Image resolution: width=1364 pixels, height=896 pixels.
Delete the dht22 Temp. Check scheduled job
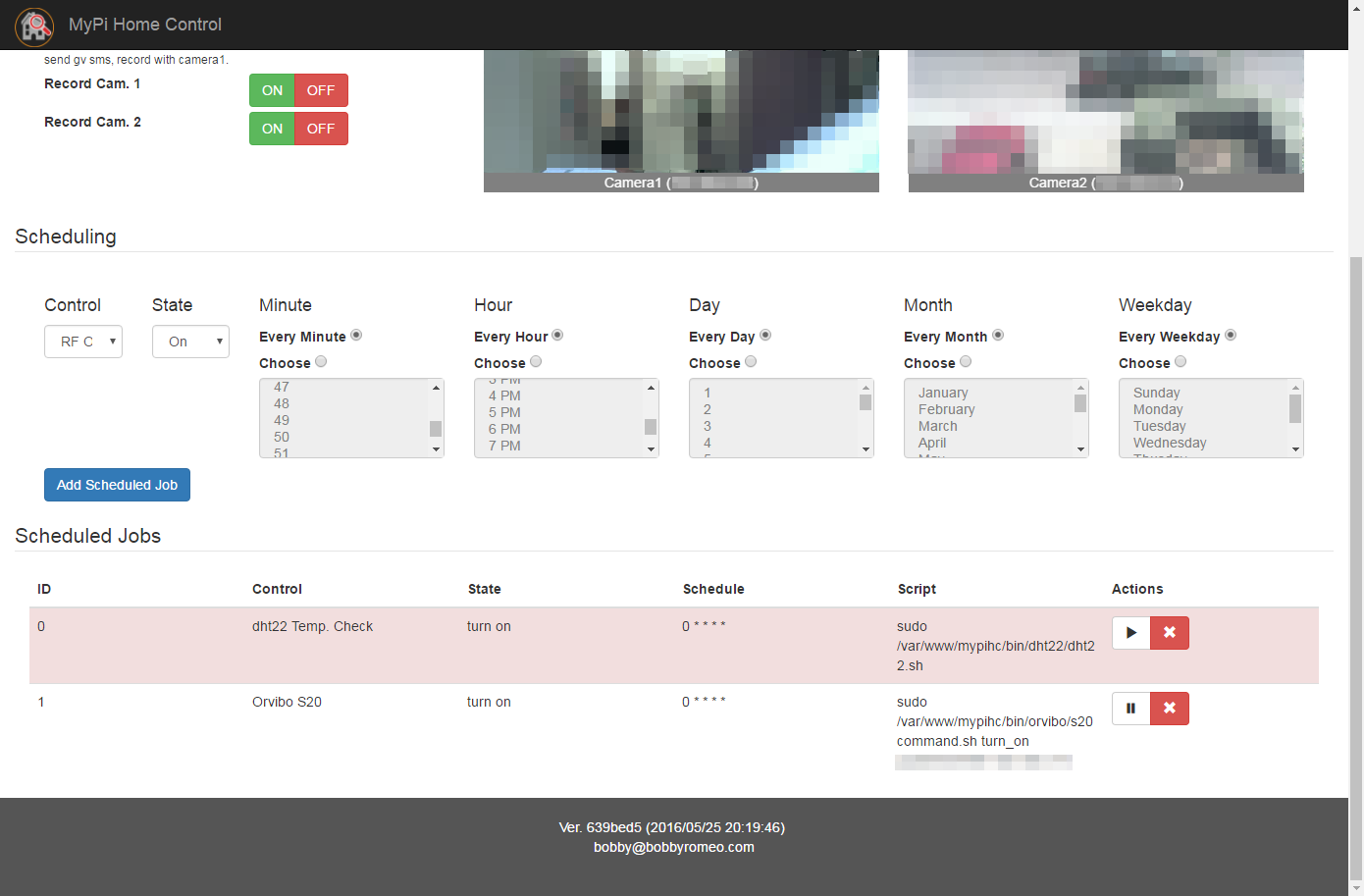pyautogui.click(x=1170, y=633)
